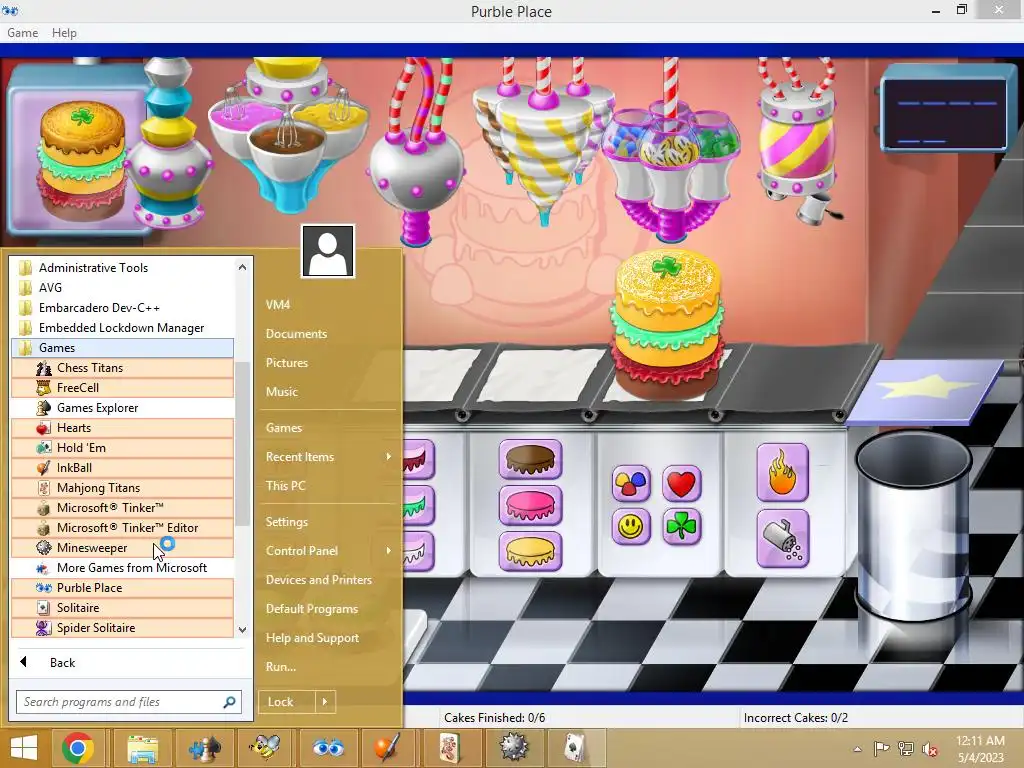Launch Solitaire from the Games list
This screenshot has height=768, width=1024.
122,608
